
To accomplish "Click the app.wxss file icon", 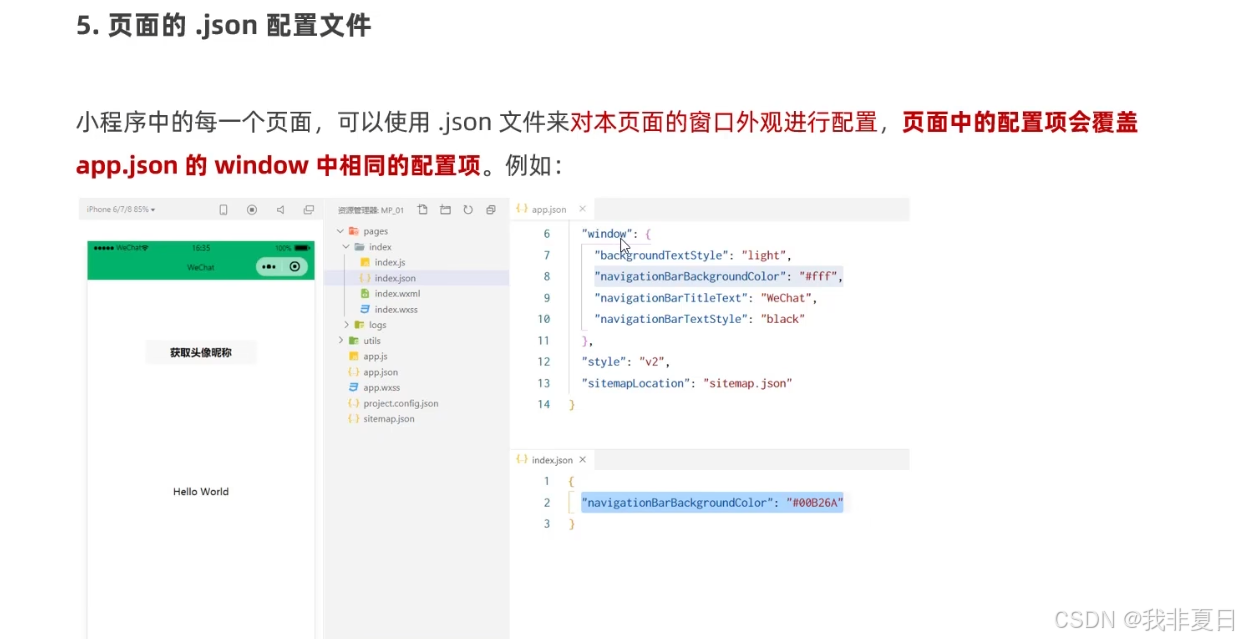I will (x=353, y=388).
